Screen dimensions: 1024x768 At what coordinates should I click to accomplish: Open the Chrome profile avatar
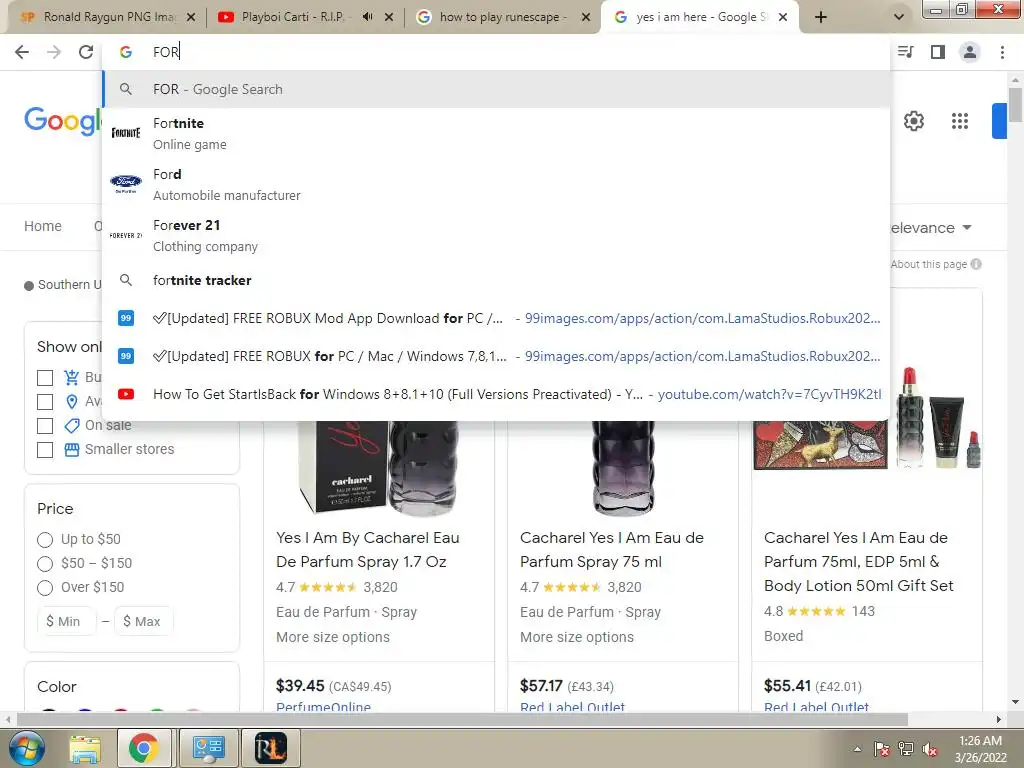point(970,52)
